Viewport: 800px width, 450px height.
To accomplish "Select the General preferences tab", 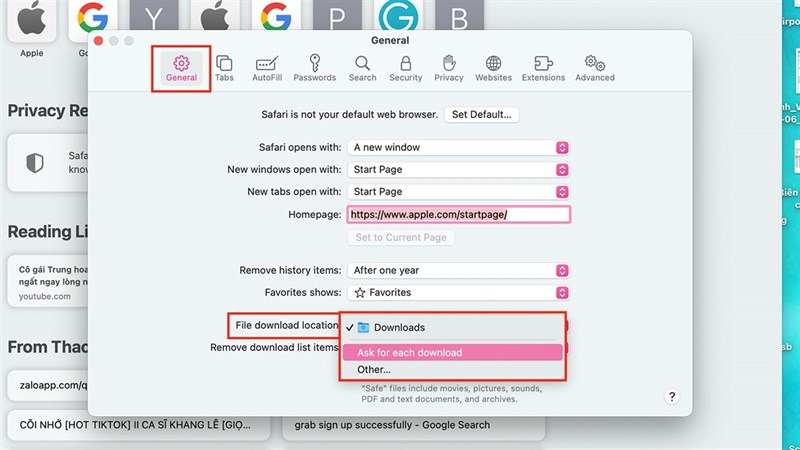I will pos(181,68).
